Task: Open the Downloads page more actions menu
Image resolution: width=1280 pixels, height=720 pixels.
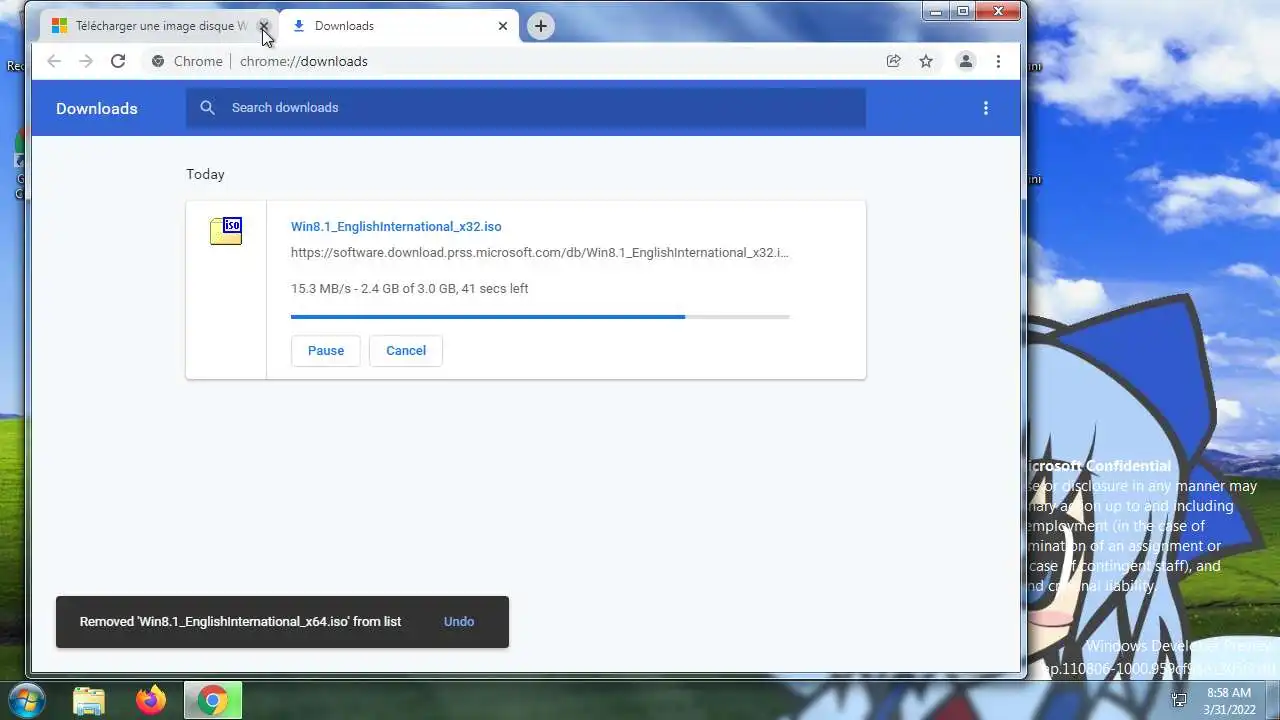Action: pos(986,108)
